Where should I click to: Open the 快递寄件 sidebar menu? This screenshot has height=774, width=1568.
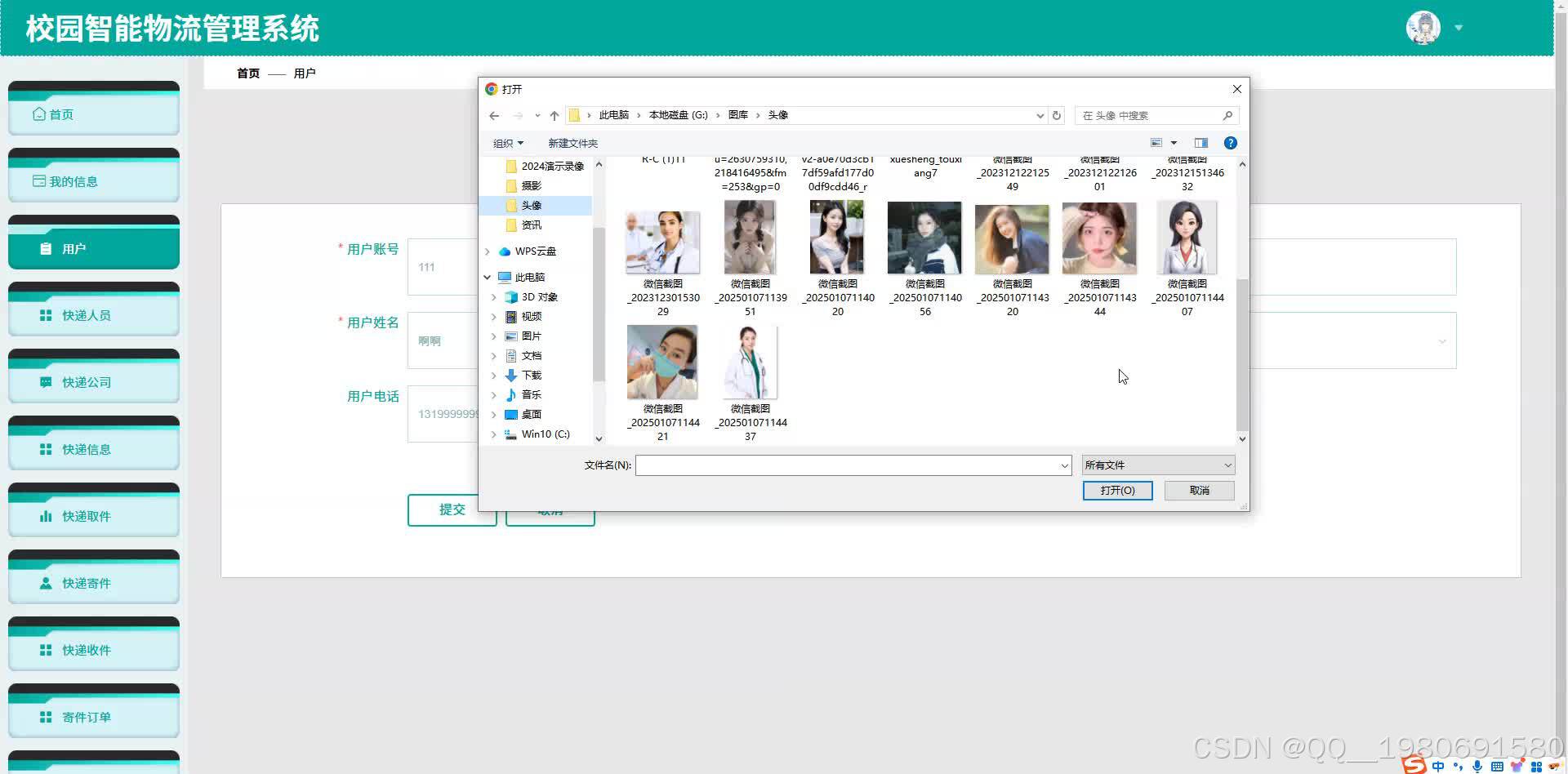94,577
